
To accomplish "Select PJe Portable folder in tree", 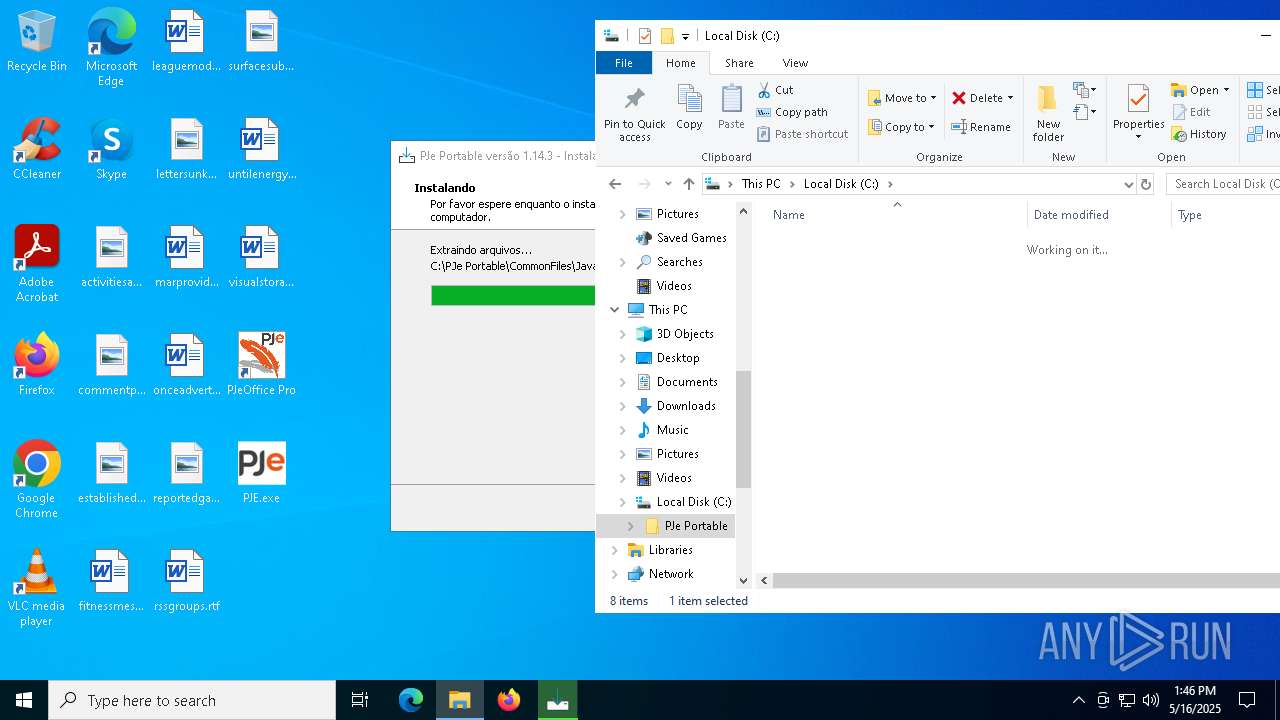I will 696,526.
